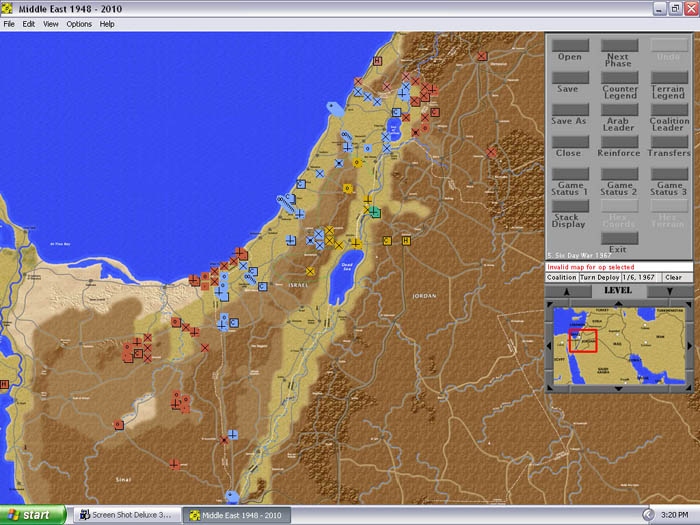
Task: Open the View menu
Action: click(x=50, y=24)
